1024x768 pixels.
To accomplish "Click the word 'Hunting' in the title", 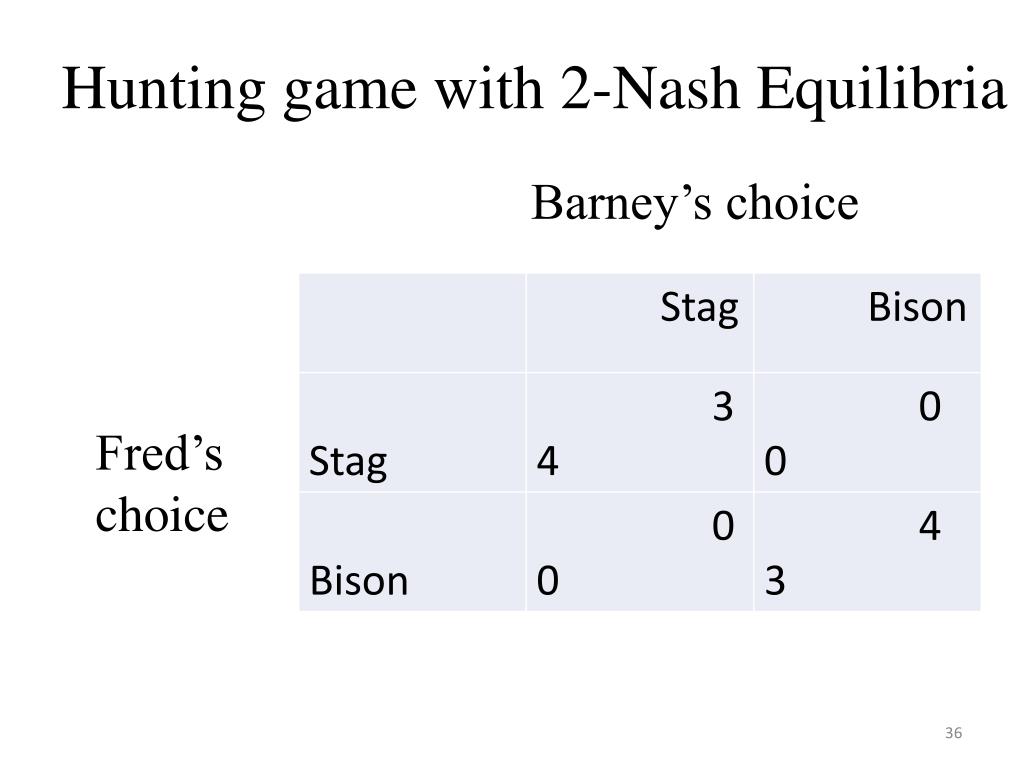I will tap(164, 90).
